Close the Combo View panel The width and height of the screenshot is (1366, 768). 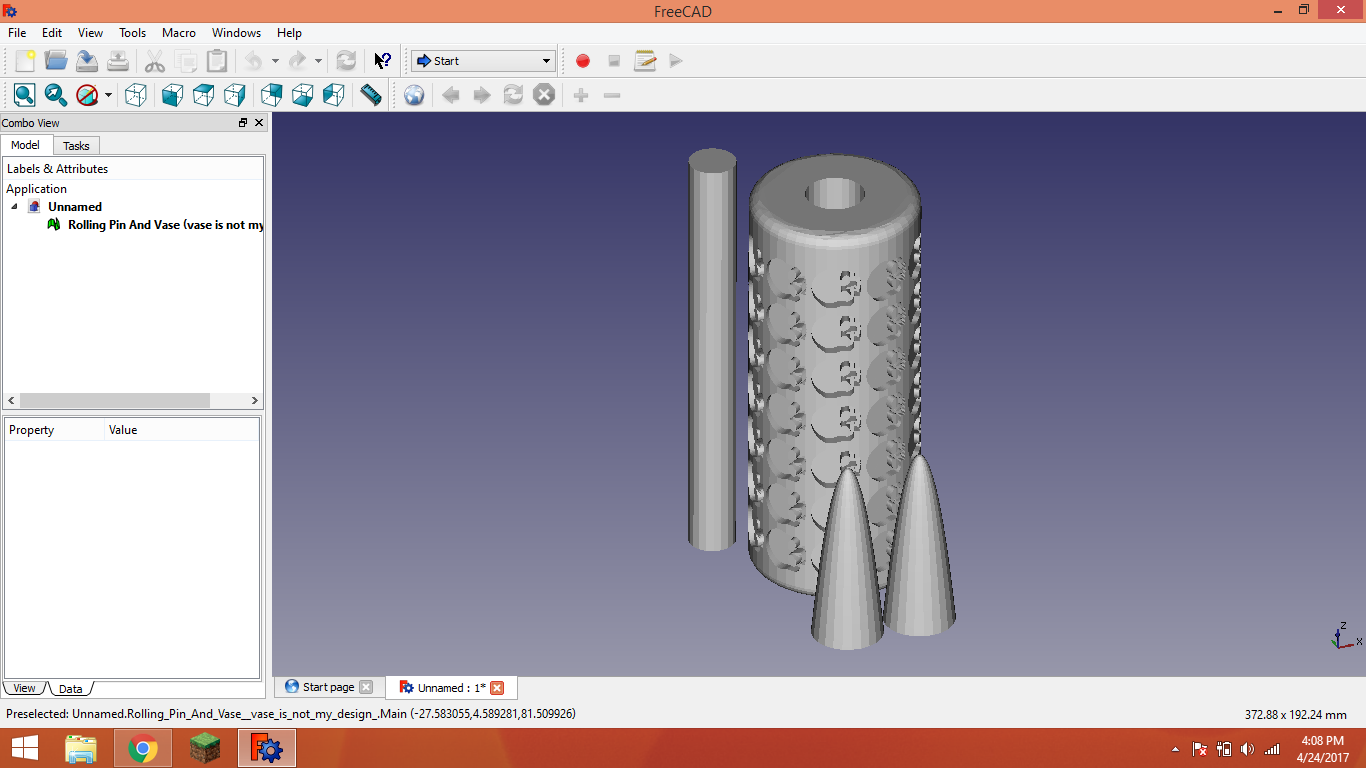coord(259,123)
